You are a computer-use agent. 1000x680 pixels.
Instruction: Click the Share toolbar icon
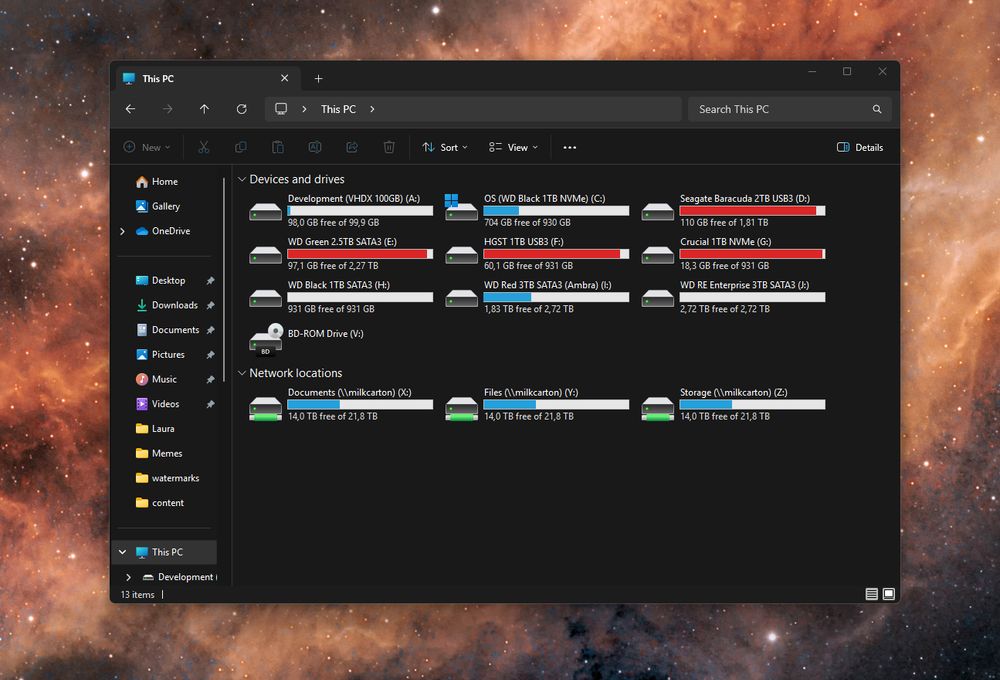[352, 147]
